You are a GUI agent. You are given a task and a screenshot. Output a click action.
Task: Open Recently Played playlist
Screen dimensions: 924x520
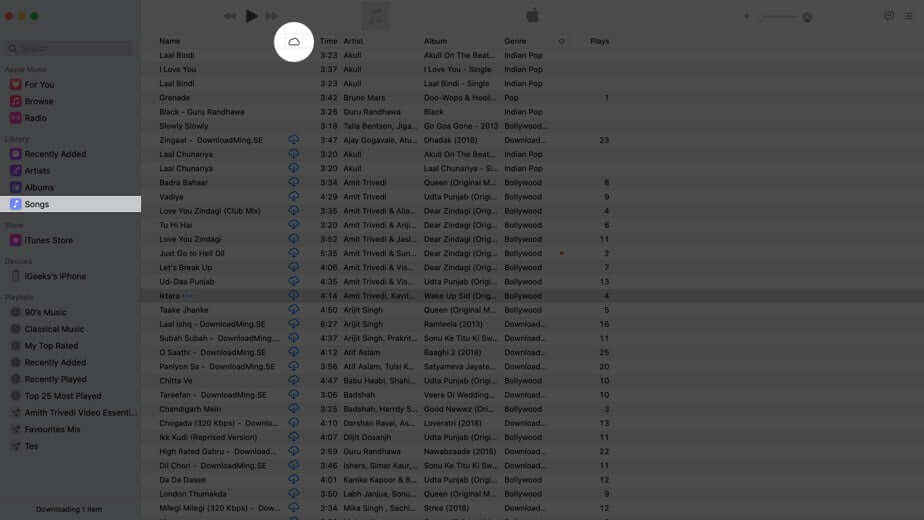(55, 380)
